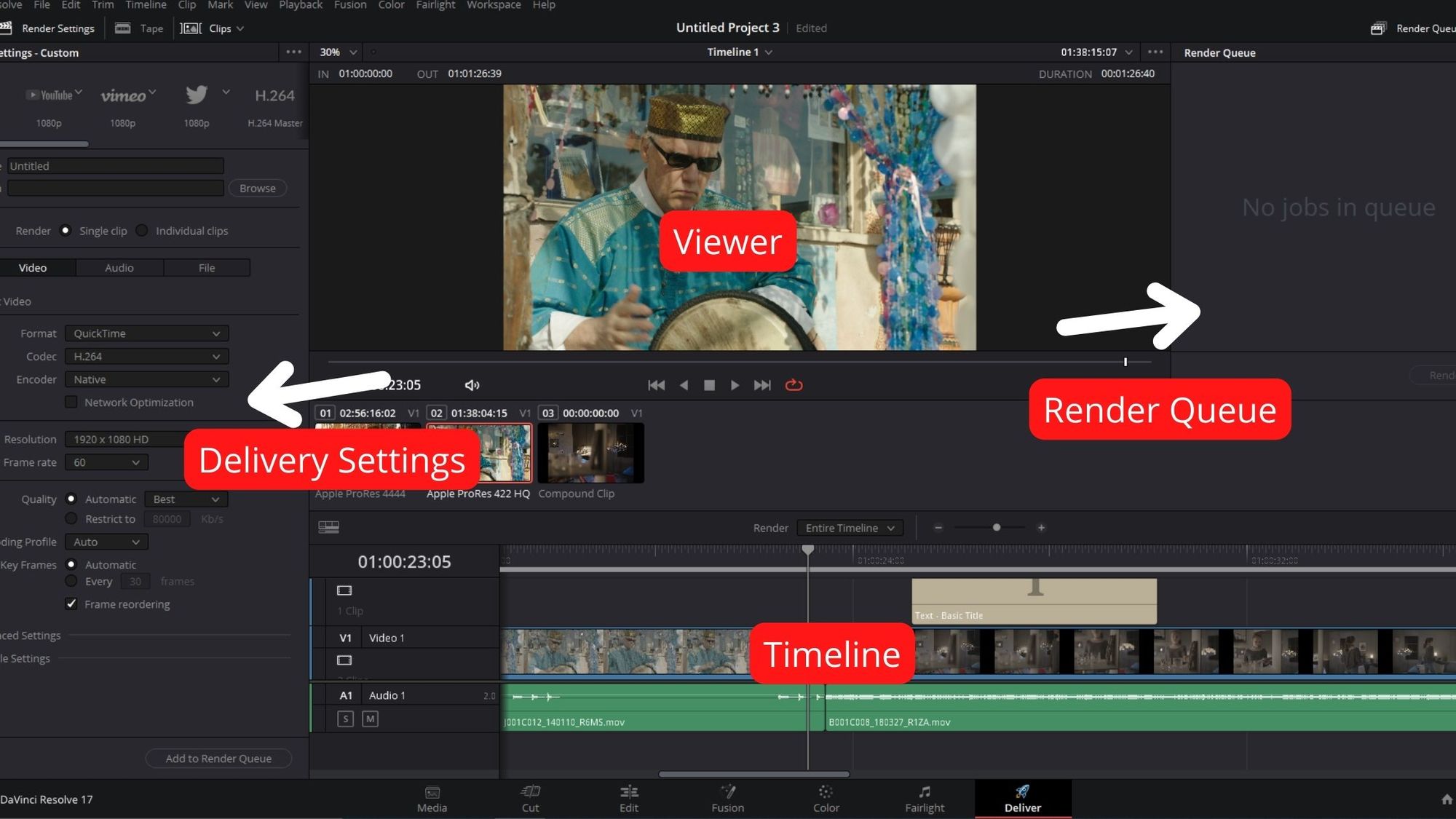The width and height of the screenshot is (1456, 819).
Task: Toggle Frame reordering checkbox
Action: pyautogui.click(x=71, y=604)
